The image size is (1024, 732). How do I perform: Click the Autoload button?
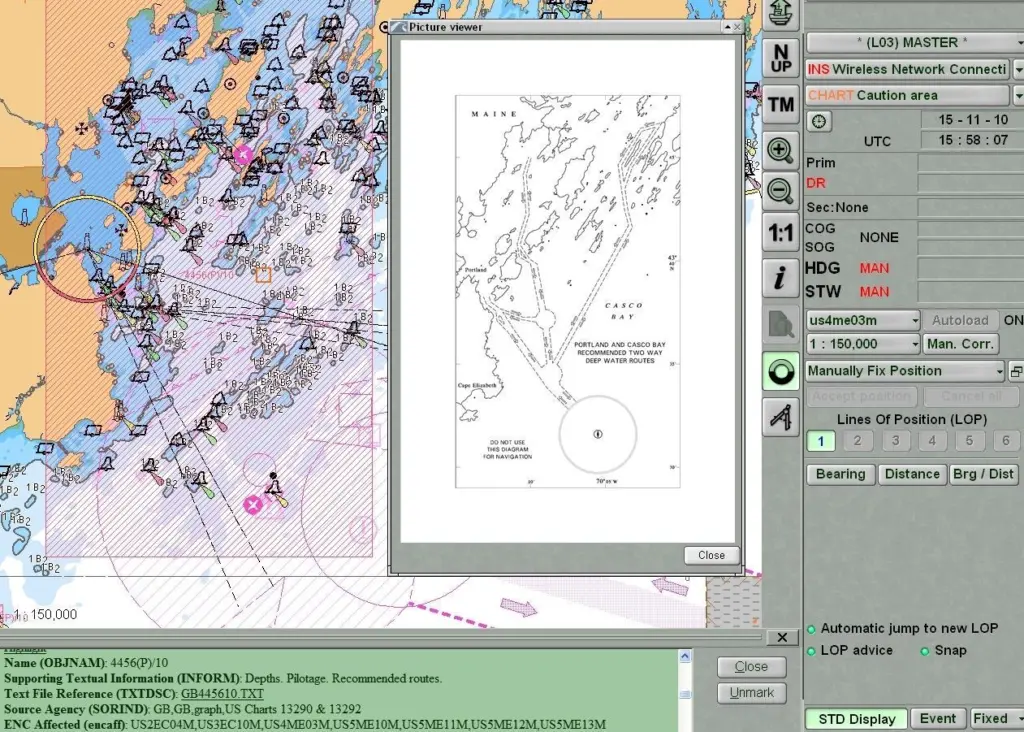click(960, 321)
